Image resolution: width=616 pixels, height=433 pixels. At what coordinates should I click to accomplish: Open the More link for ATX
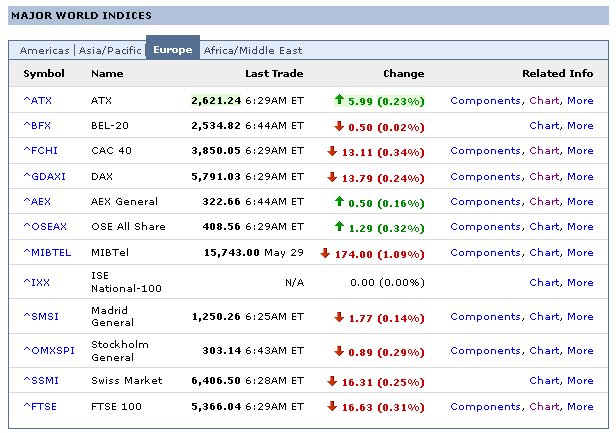click(x=580, y=101)
